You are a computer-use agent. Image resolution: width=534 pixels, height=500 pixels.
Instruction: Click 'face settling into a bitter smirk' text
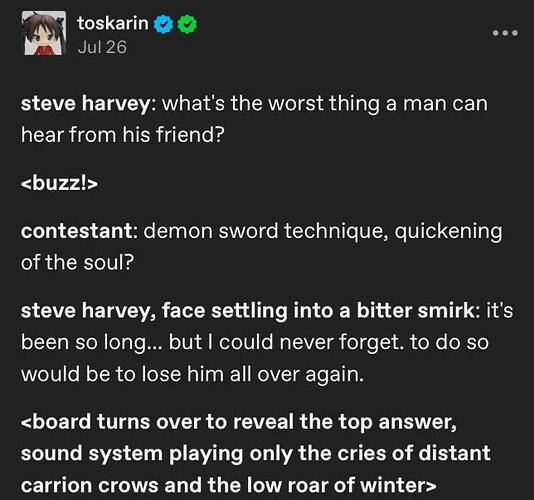[x=318, y=311]
